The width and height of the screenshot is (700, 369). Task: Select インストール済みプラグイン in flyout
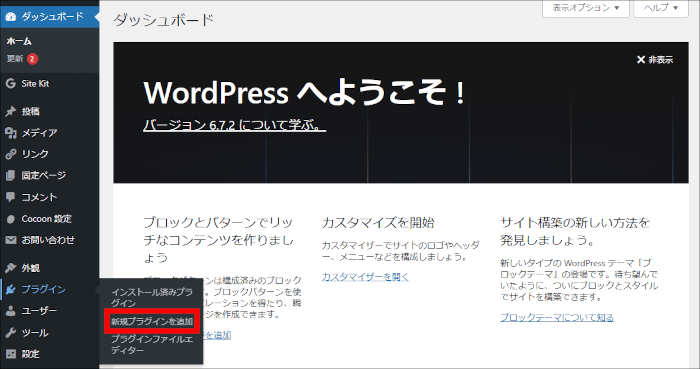pyautogui.click(x=152, y=298)
